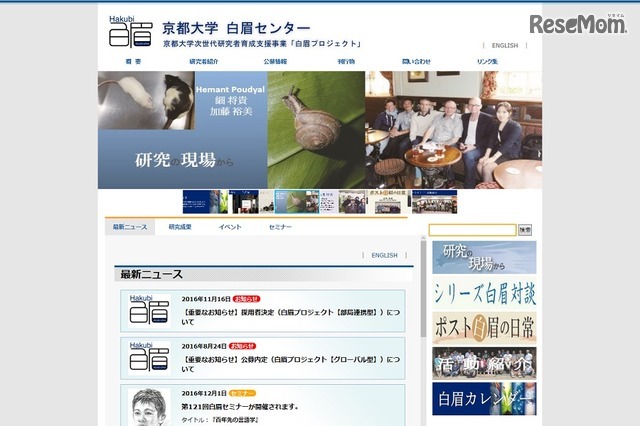Screen dimensions: 640x426
Task: Click the 2016年12月1日 date text
Action: click(204, 393)
